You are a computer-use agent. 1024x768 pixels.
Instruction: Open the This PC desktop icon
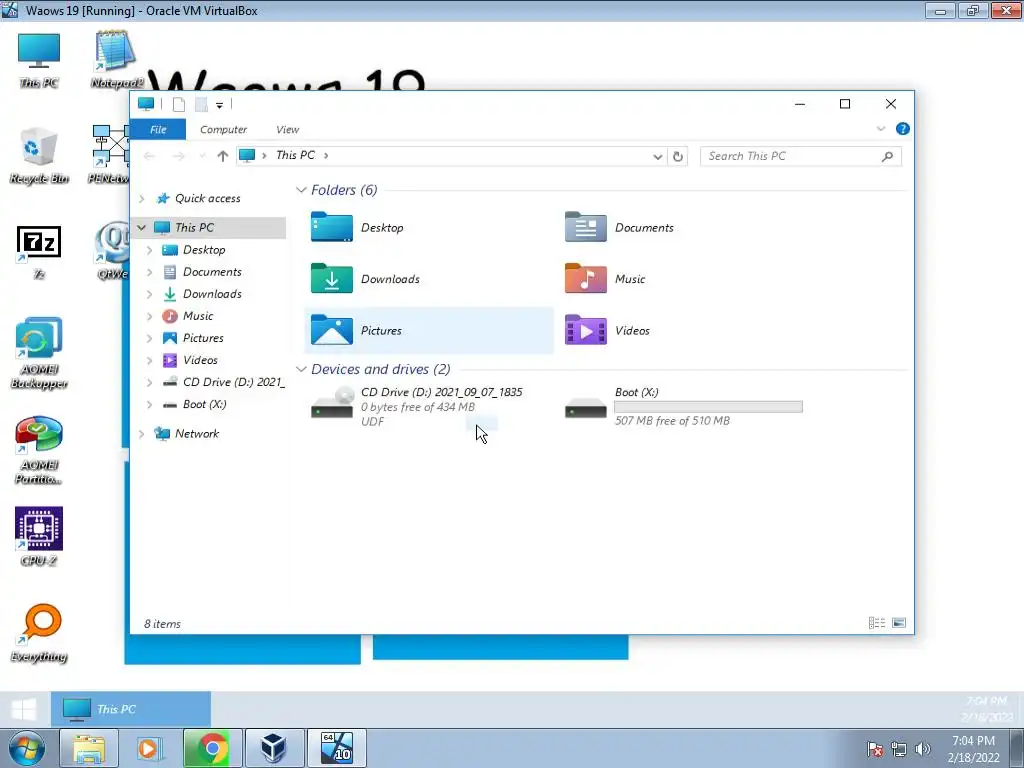pyautogui.click(x=39, y=60)
